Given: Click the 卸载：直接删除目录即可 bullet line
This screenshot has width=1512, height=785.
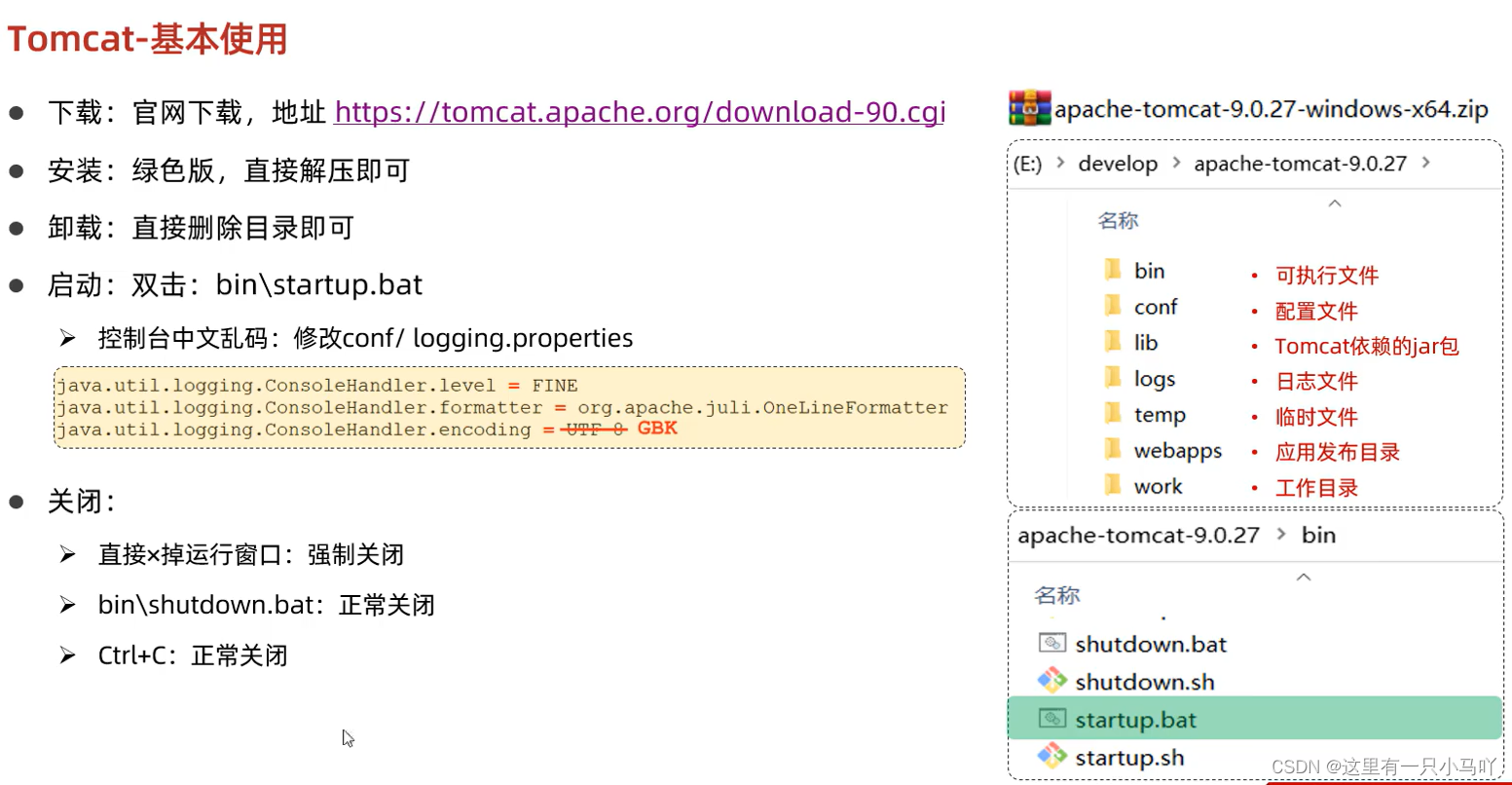Looking at the screenshot, I should pos(201,227).
